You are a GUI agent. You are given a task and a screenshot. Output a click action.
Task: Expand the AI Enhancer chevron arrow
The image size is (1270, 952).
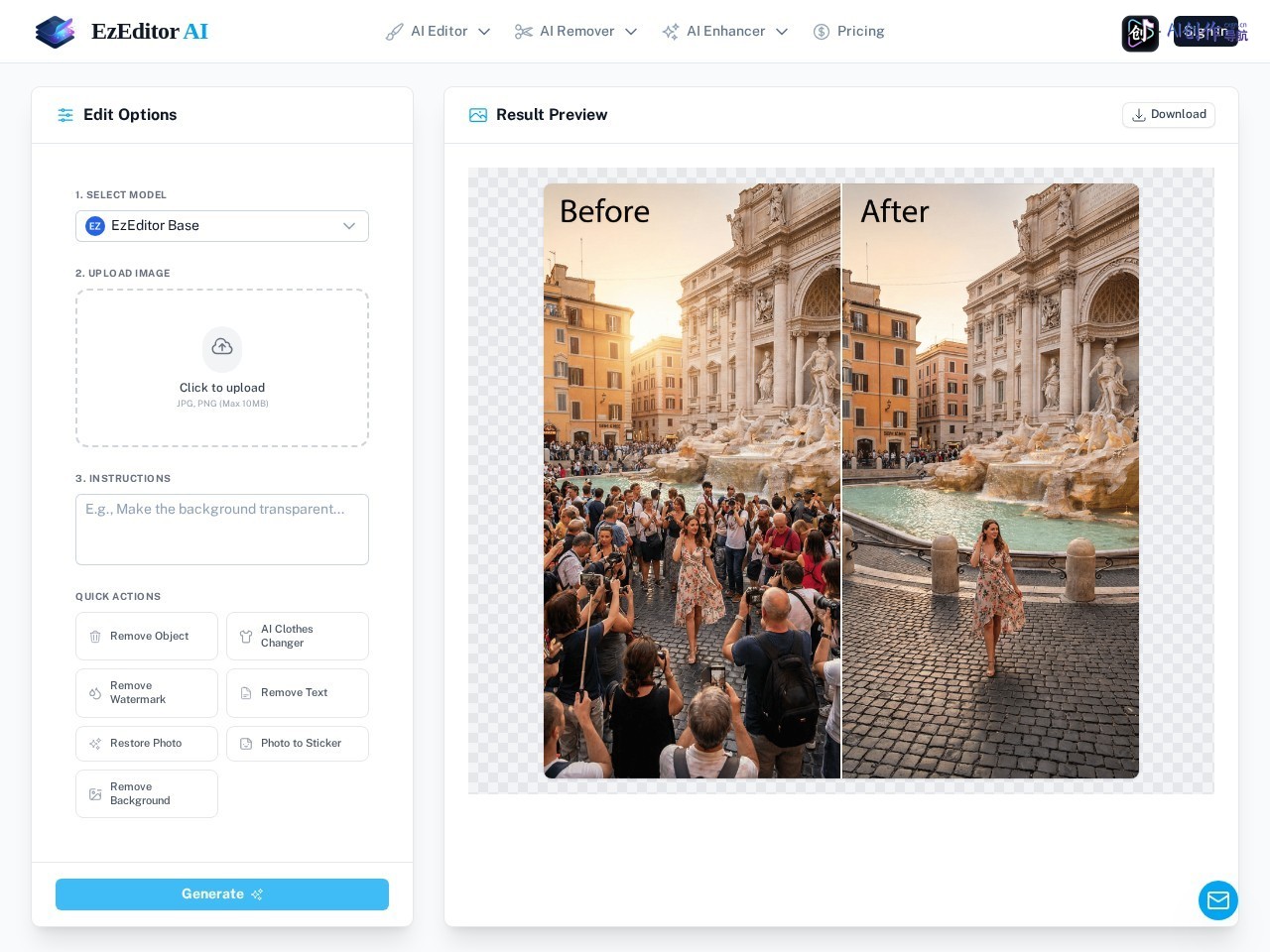pyautogui.click(x=782, y=32)
